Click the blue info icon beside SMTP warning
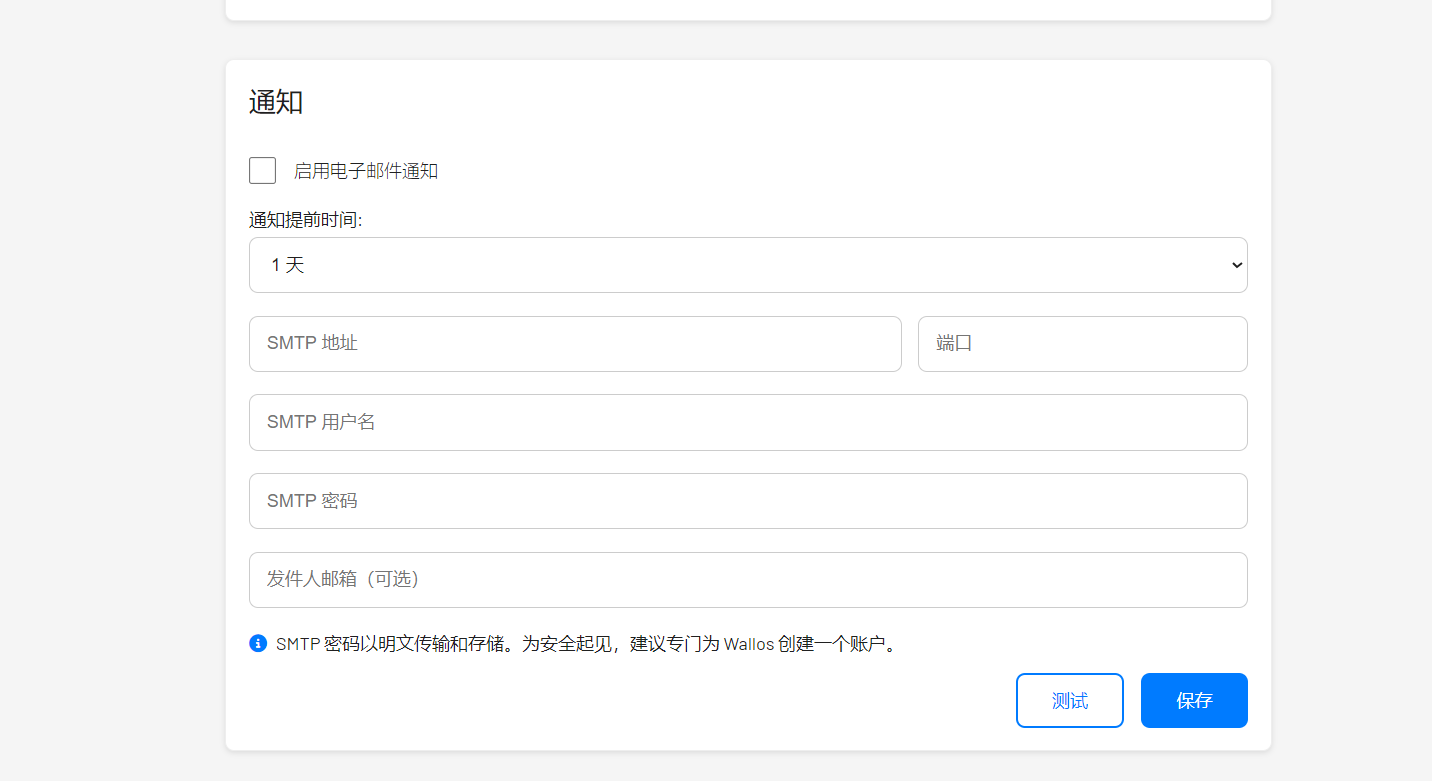The image size is (1432, 781). point(258,643)
